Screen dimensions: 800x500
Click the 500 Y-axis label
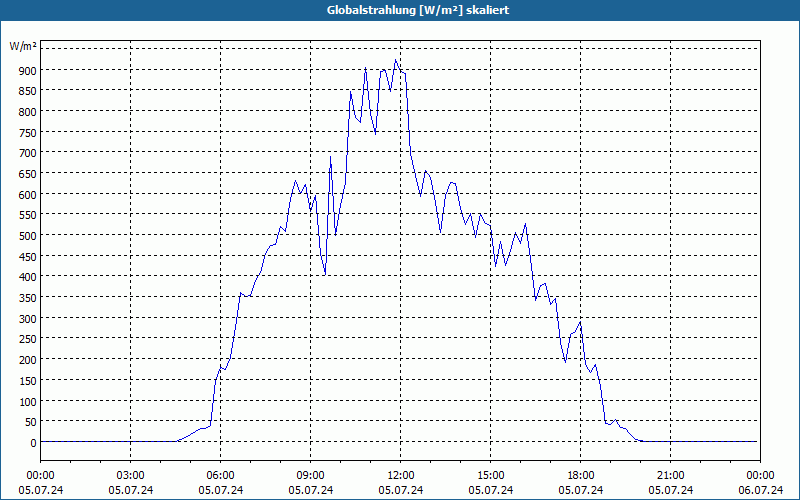[29, 236]
